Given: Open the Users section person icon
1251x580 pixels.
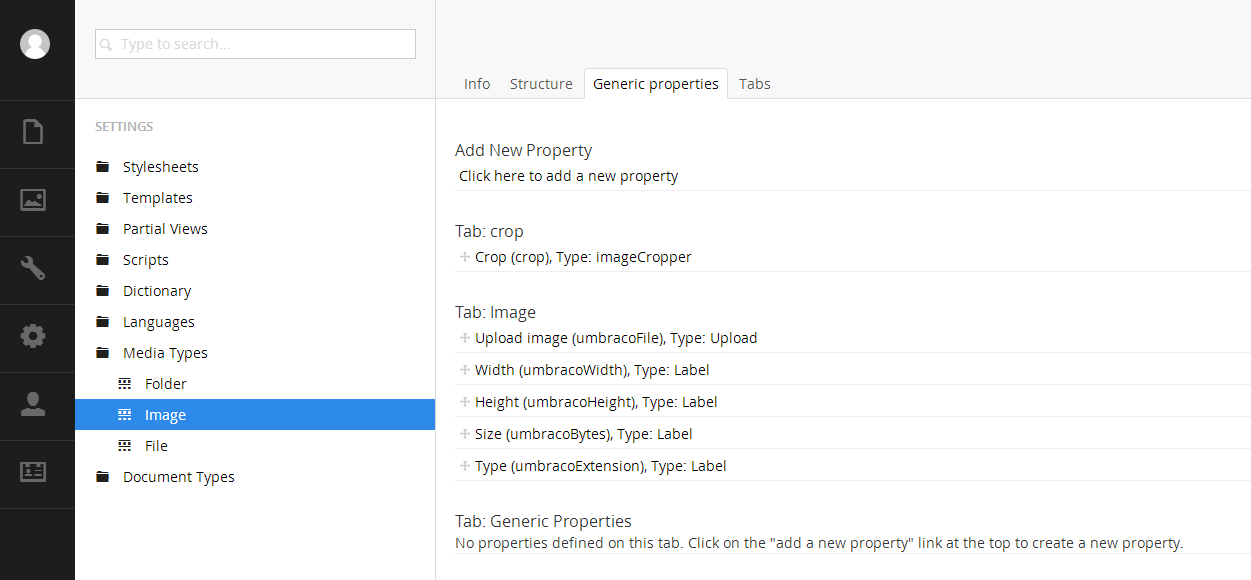Looking at the screenshot, I should [x=33, y=404].
